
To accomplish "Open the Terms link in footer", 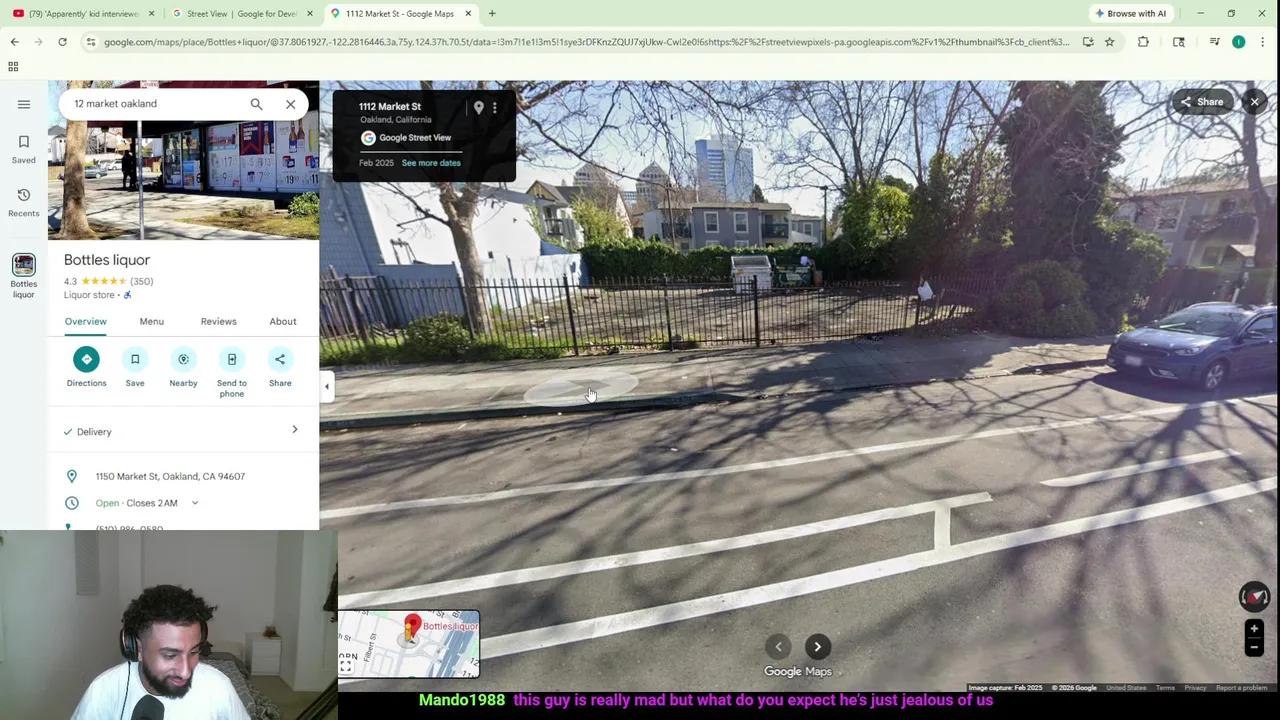I will point(1165,688).
